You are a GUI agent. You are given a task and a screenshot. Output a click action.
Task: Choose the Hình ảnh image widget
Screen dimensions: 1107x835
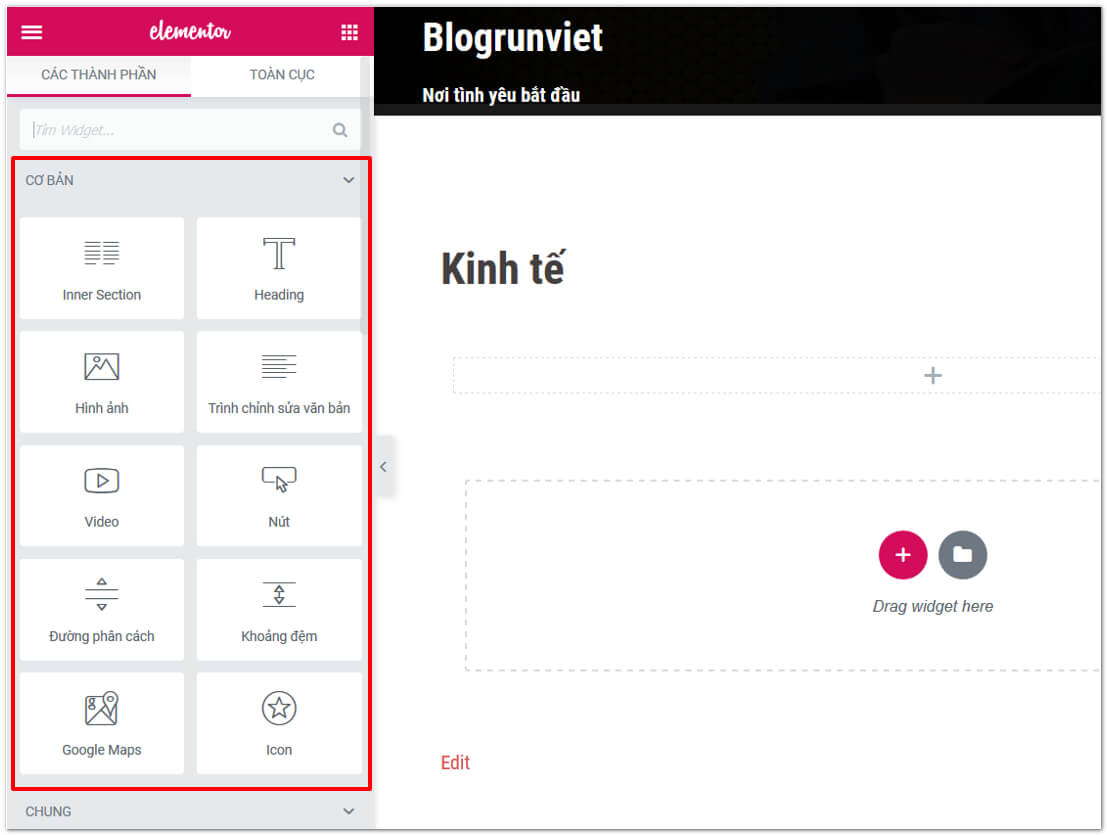[x=102, y=382]
